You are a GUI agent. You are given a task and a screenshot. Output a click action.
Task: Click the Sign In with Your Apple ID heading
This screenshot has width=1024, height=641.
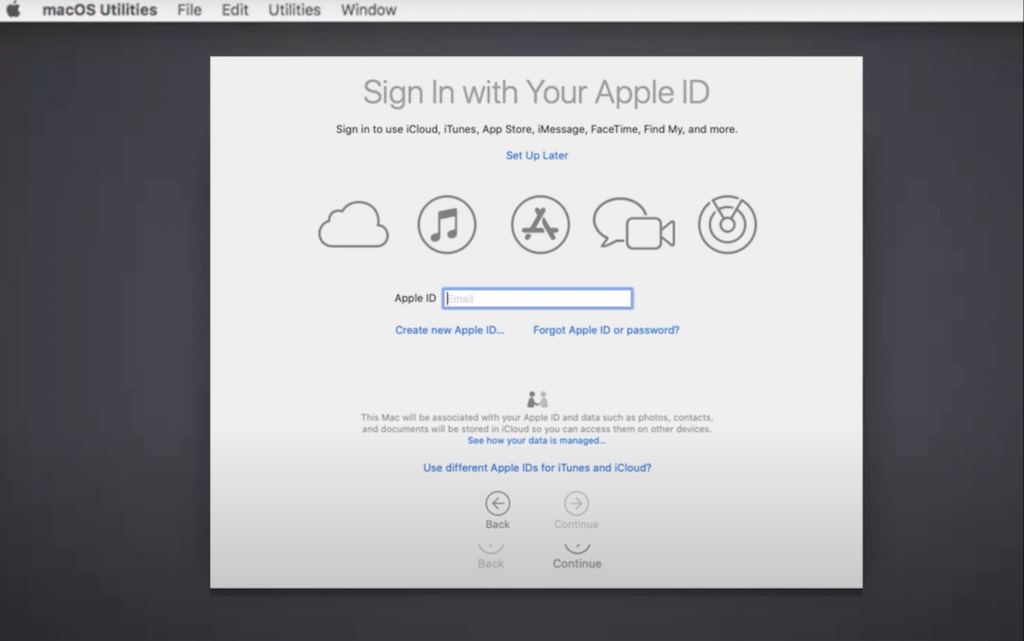tap(536, 92)
